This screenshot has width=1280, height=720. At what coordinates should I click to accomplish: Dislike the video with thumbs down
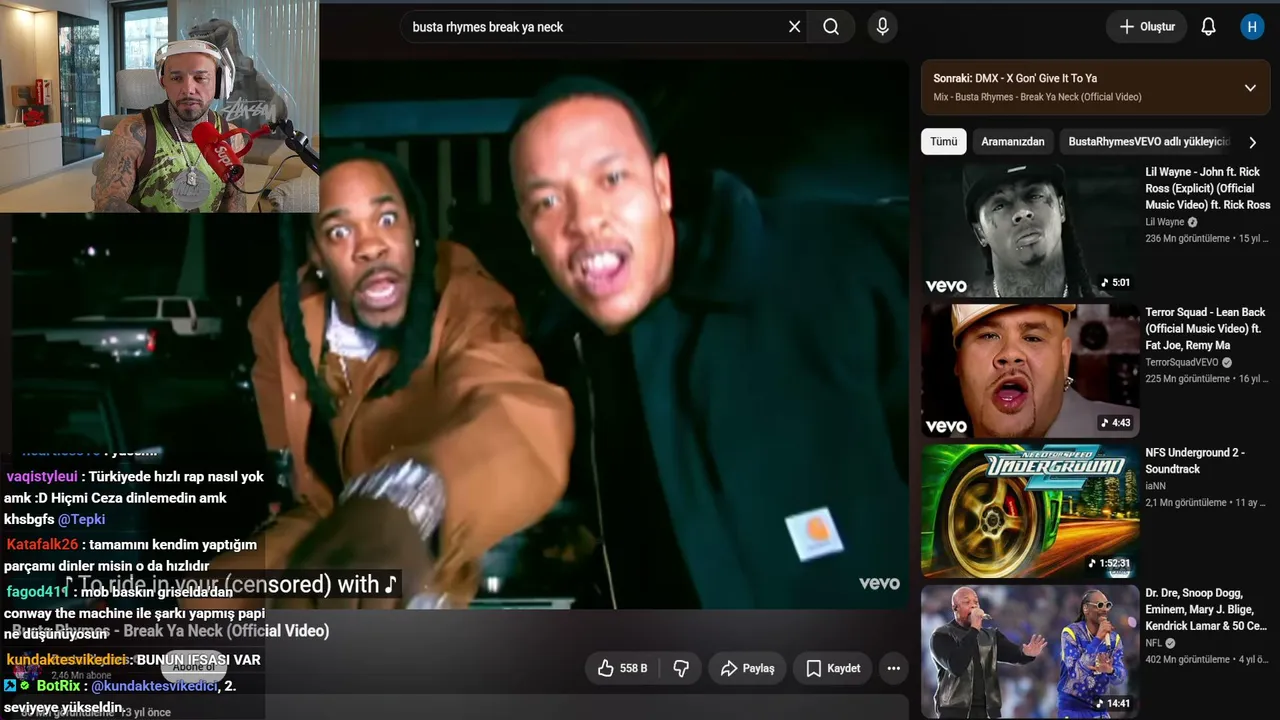tap(681, 668)
